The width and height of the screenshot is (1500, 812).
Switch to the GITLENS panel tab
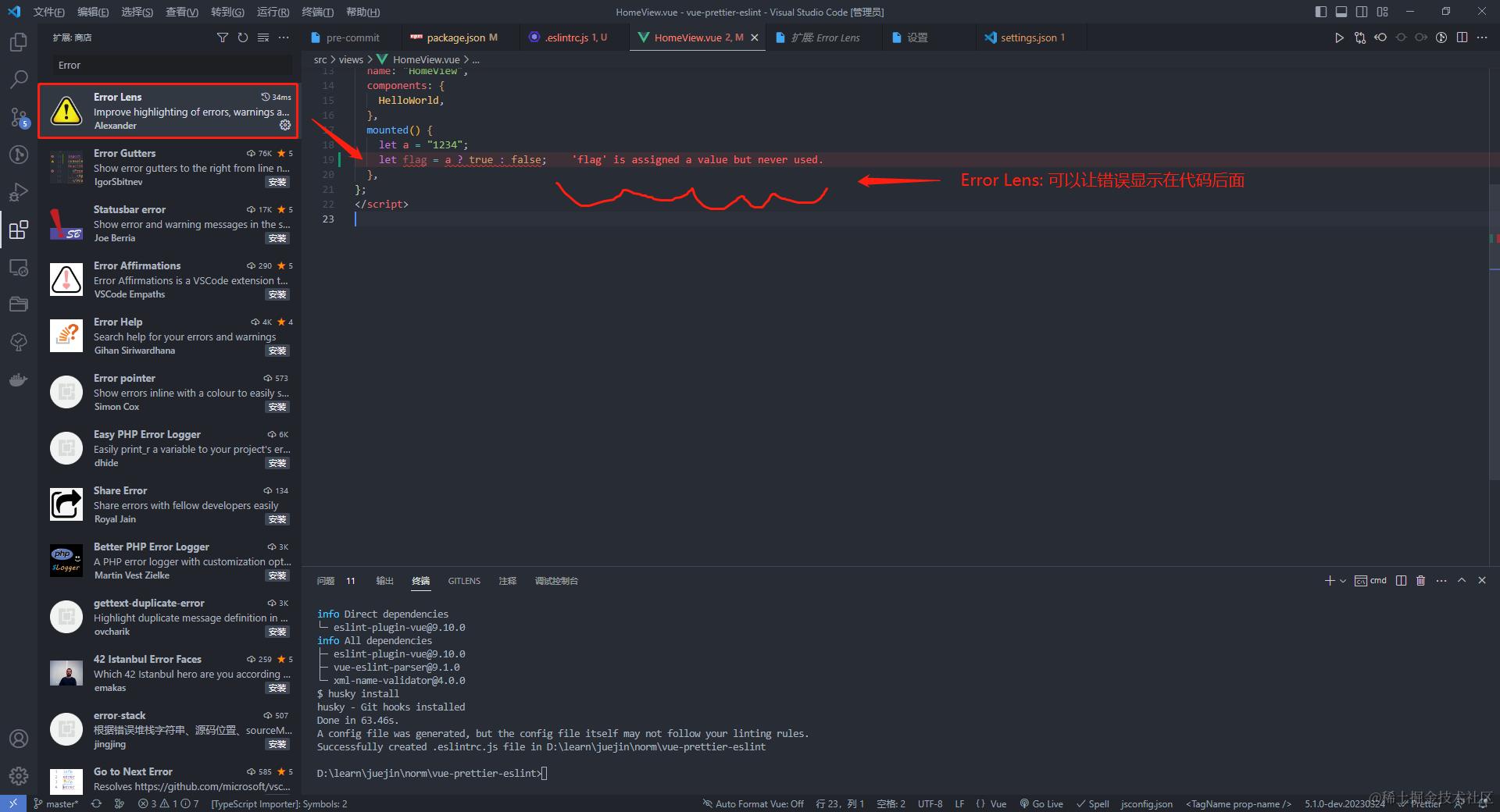(464, 580)
